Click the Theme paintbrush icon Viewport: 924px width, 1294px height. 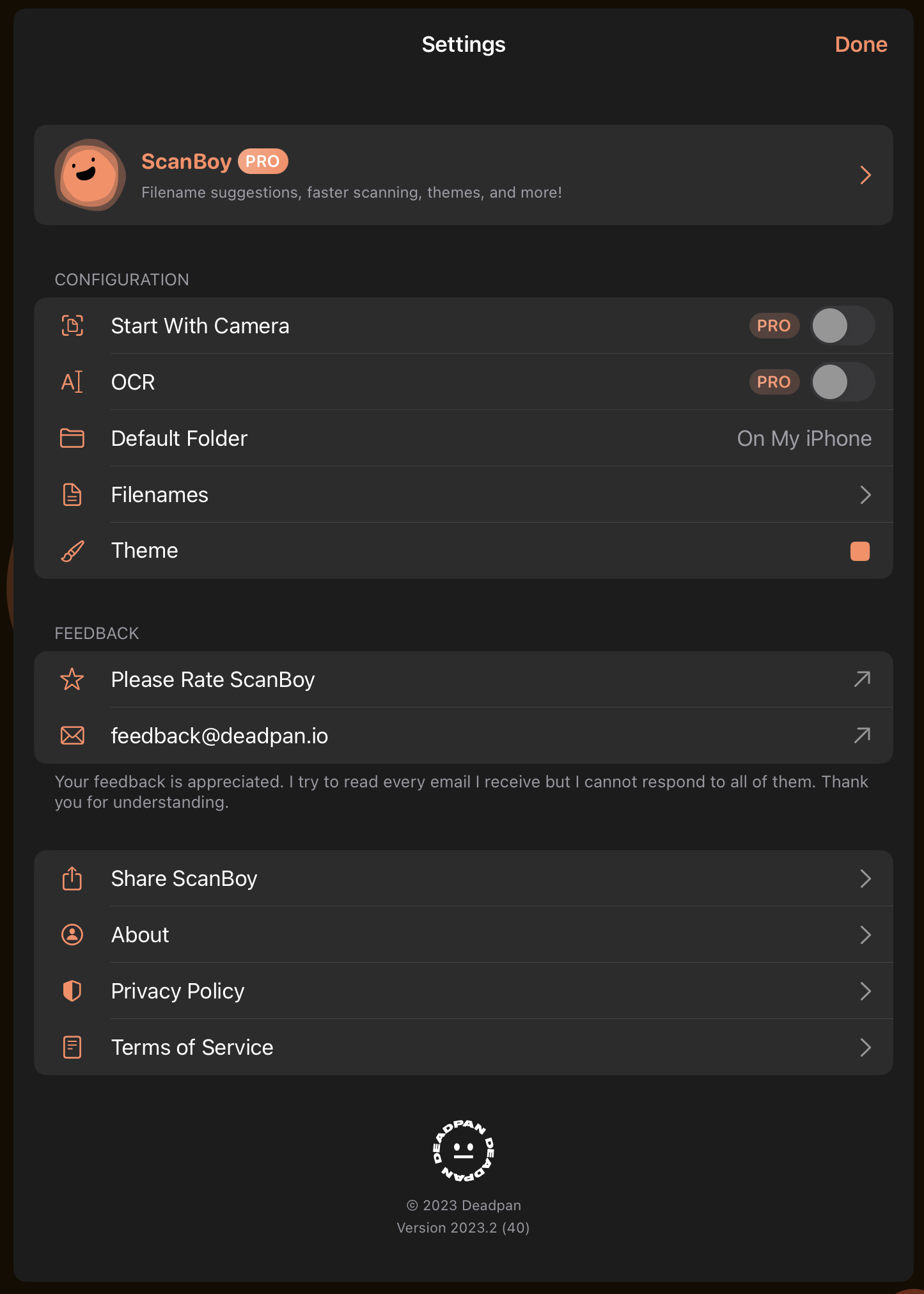pos(72,551)
